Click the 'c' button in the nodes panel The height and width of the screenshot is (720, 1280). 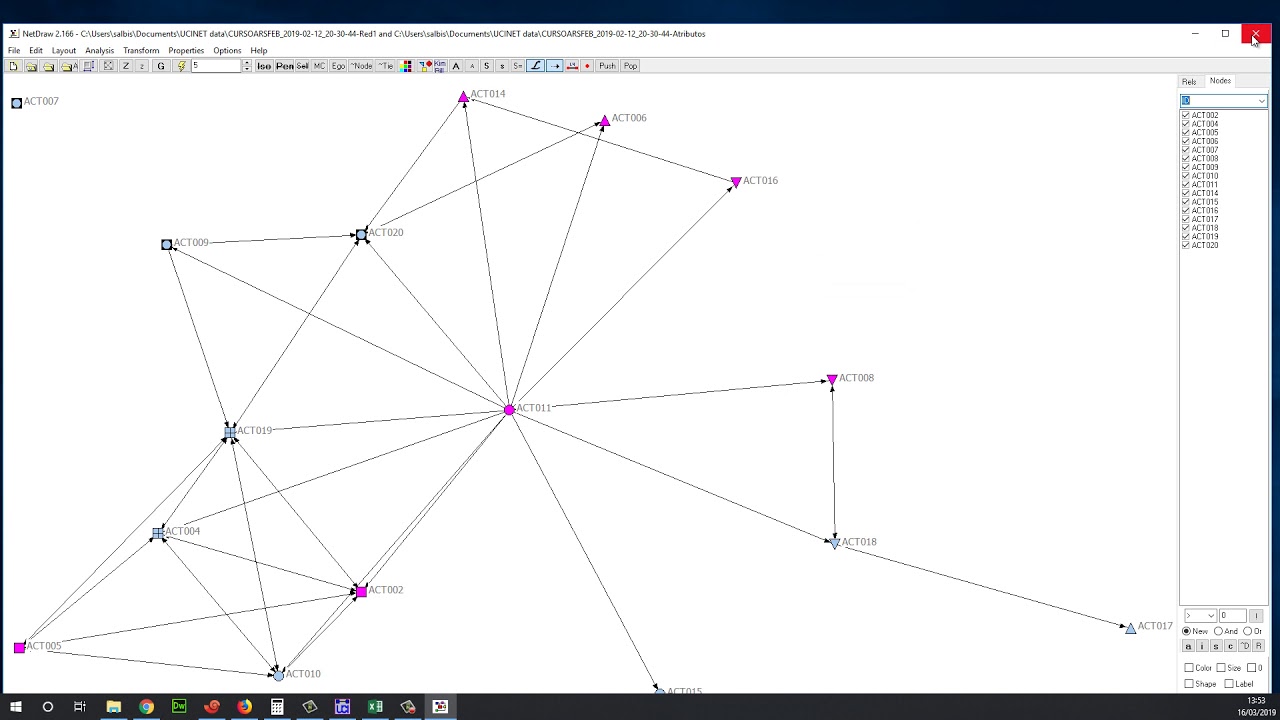tap(1230, 646)
